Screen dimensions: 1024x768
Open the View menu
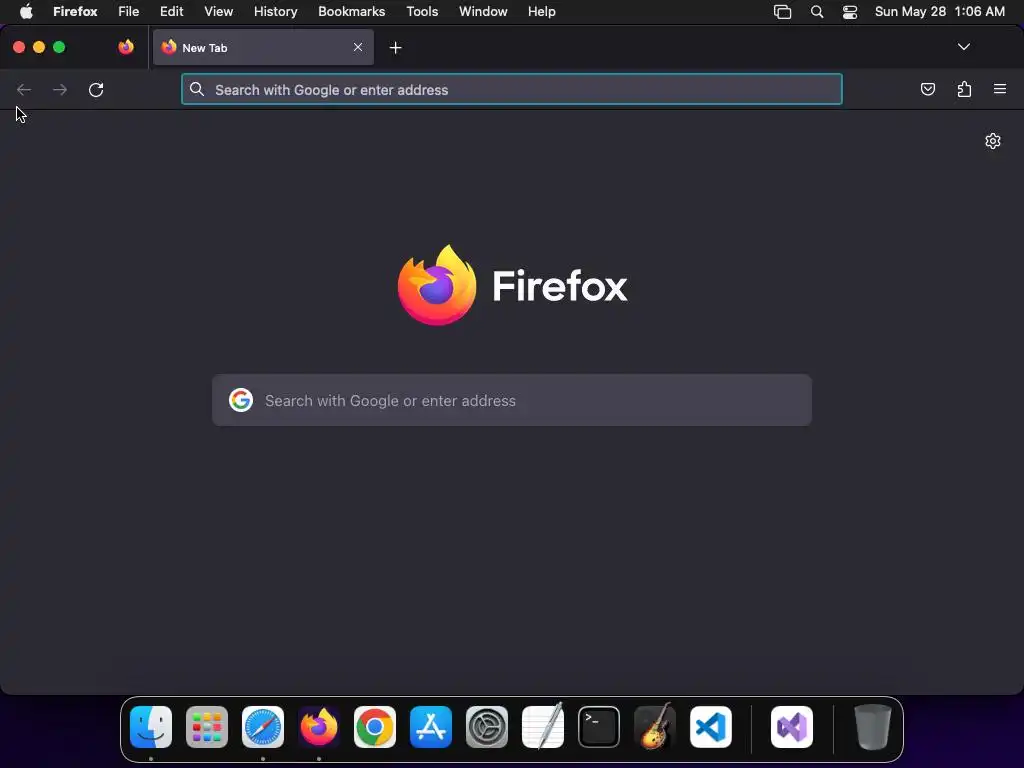[x=219, y=11]
